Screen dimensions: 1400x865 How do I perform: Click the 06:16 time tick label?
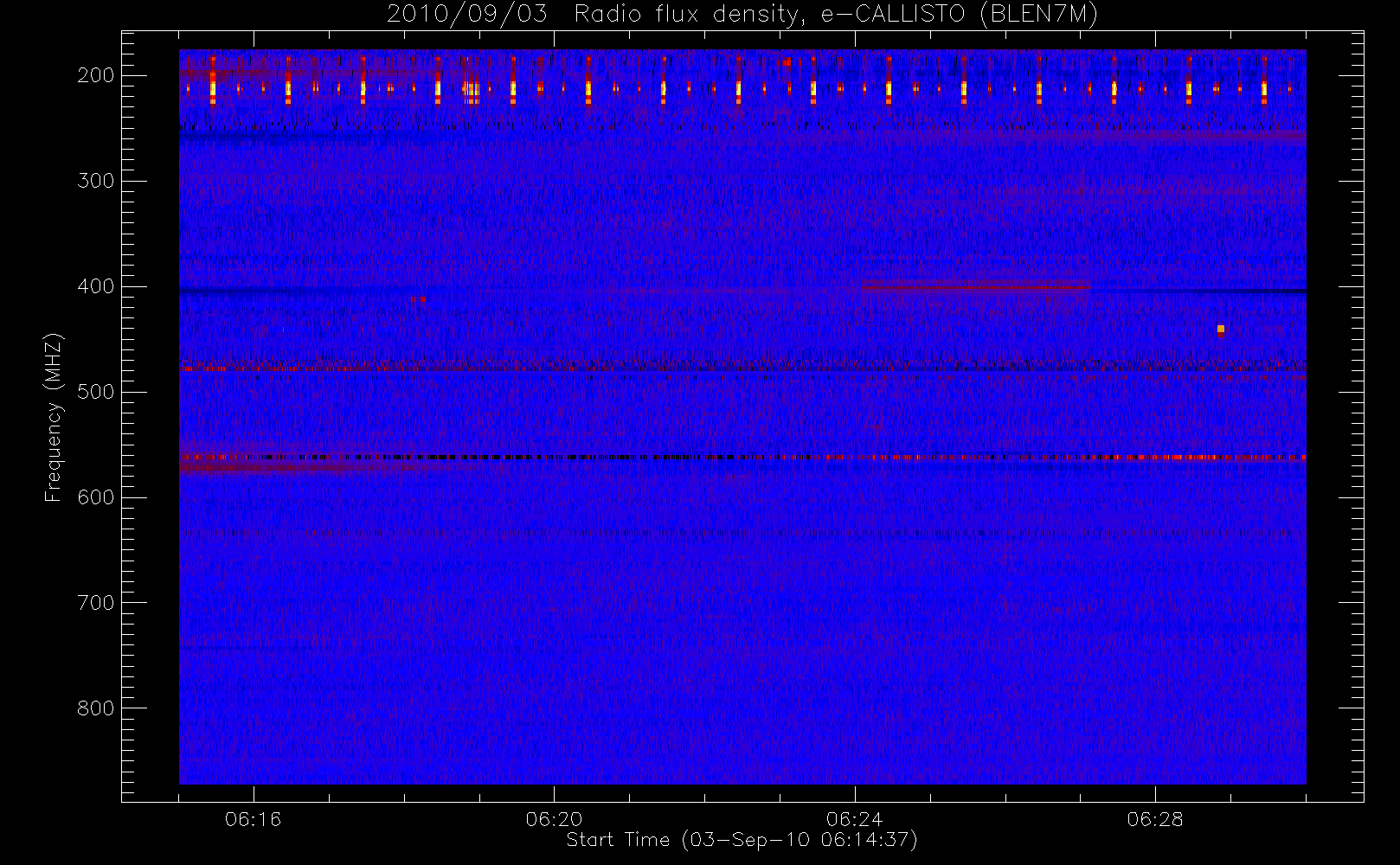(254, 819)
